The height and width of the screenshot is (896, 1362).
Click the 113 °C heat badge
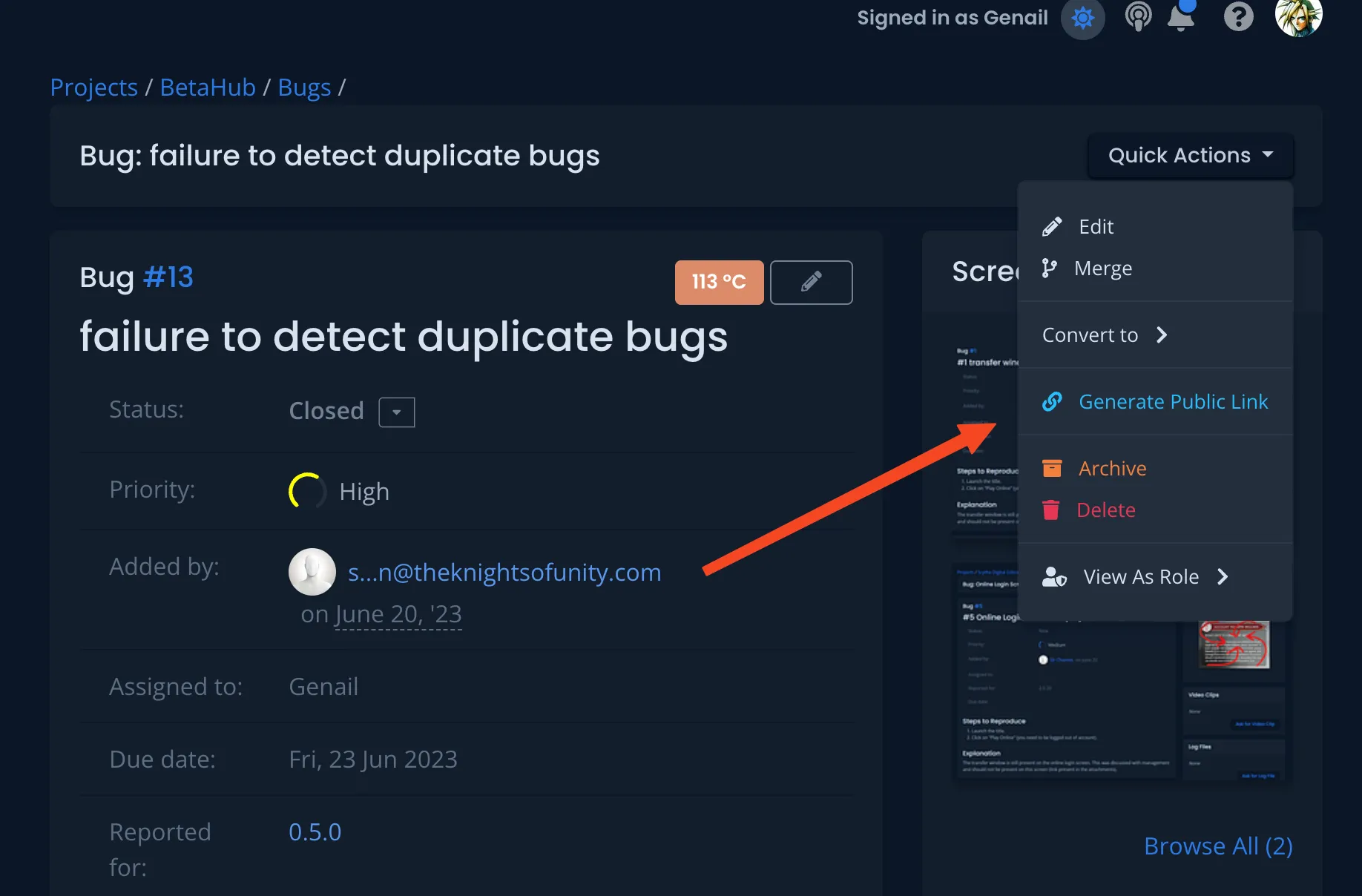(x=719, y=282)
